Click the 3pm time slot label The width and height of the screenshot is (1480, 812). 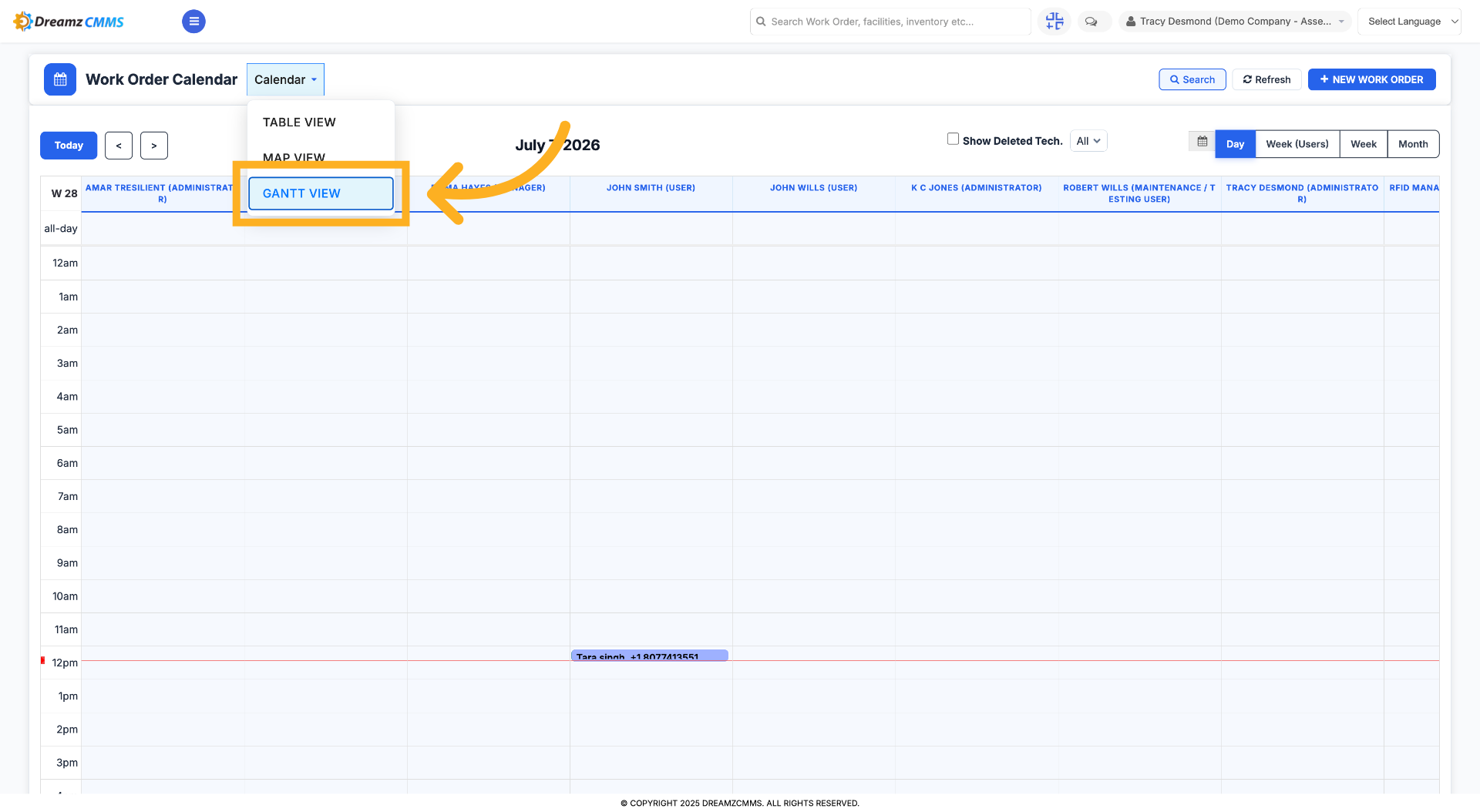67,763
